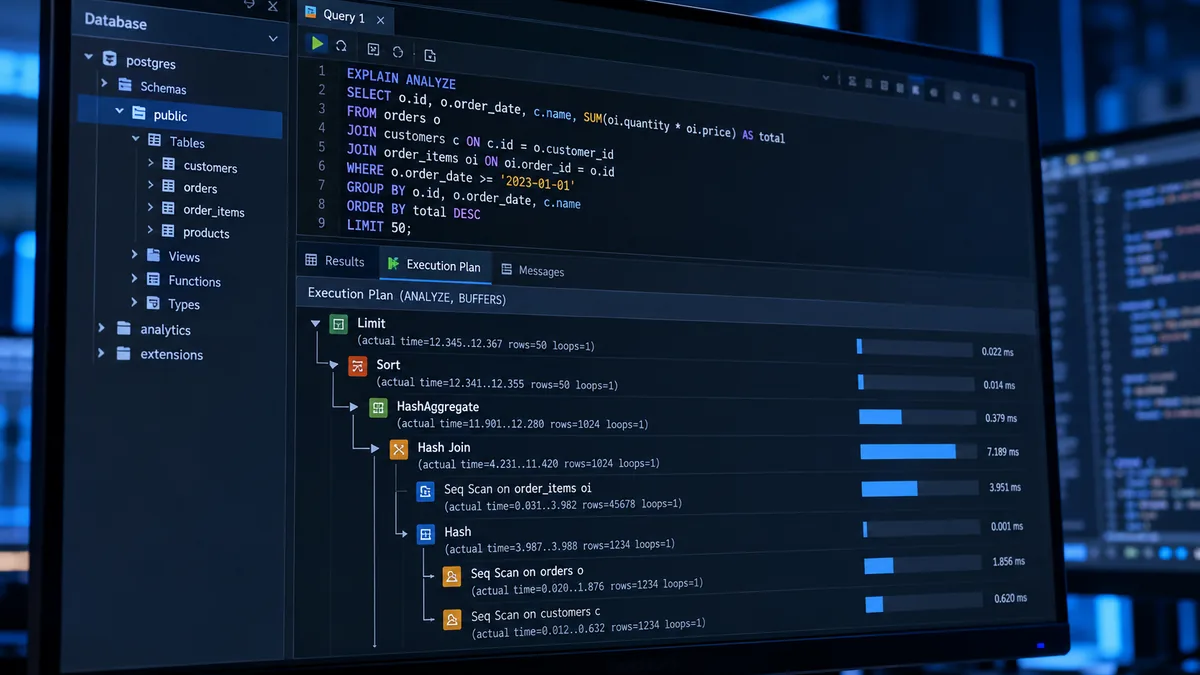Click the Functions icon in the tree
Image resolution: width=1200 pixels, height=675 pixels.
(153, 280)
